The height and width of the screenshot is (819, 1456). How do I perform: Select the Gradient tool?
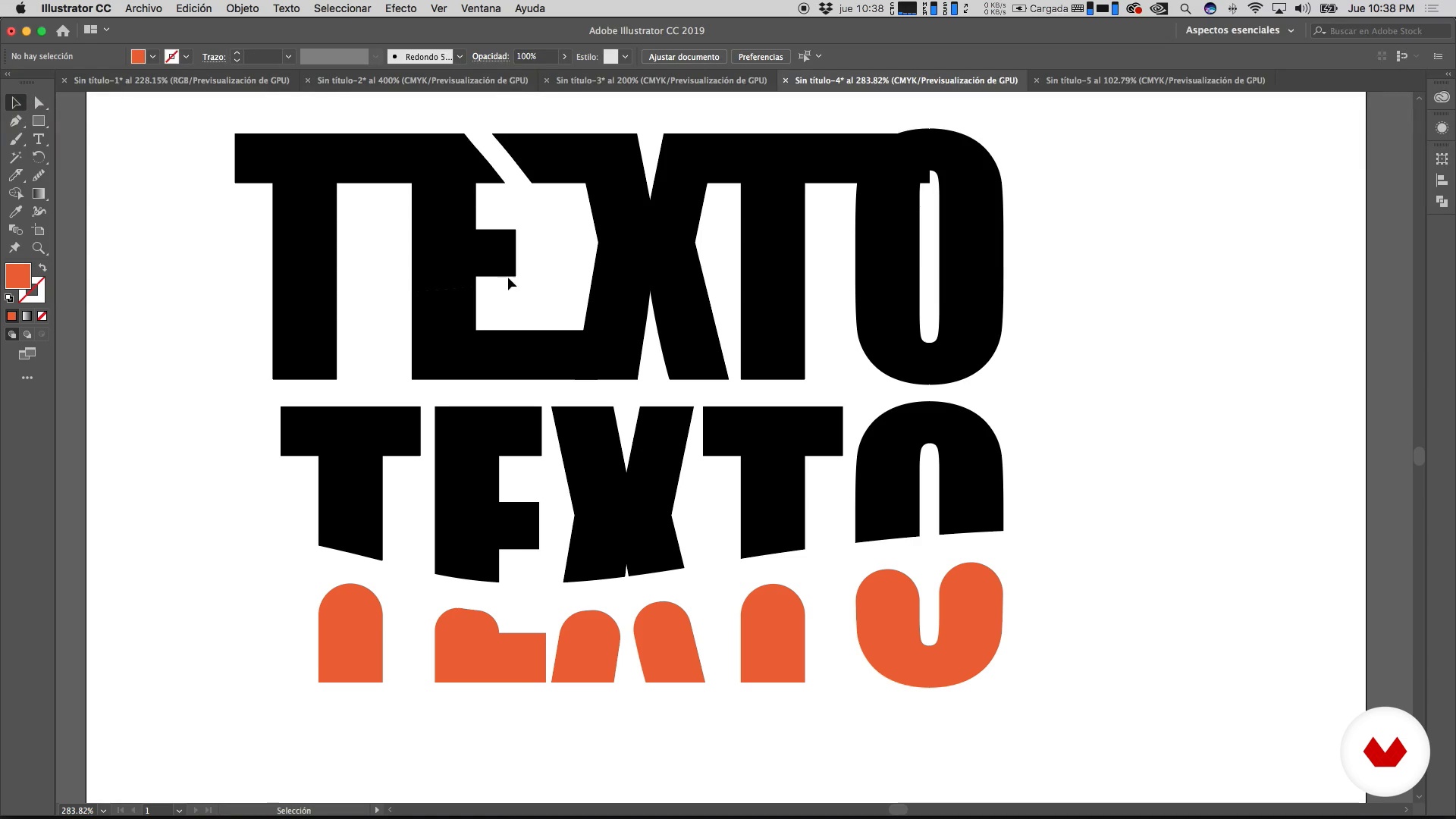(39, 194)
